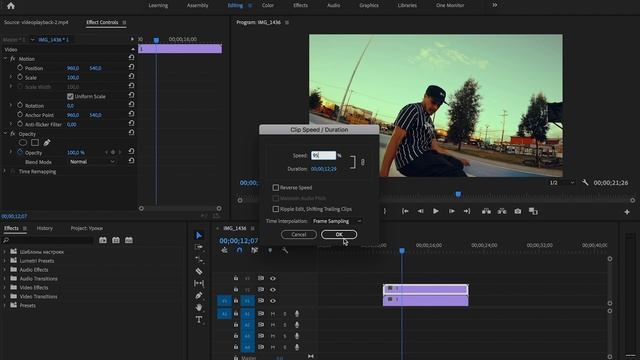This screenshot has height=360, width=640.
Task: Click the Extract button in Program monitor
Action: (x=502, y=211)
